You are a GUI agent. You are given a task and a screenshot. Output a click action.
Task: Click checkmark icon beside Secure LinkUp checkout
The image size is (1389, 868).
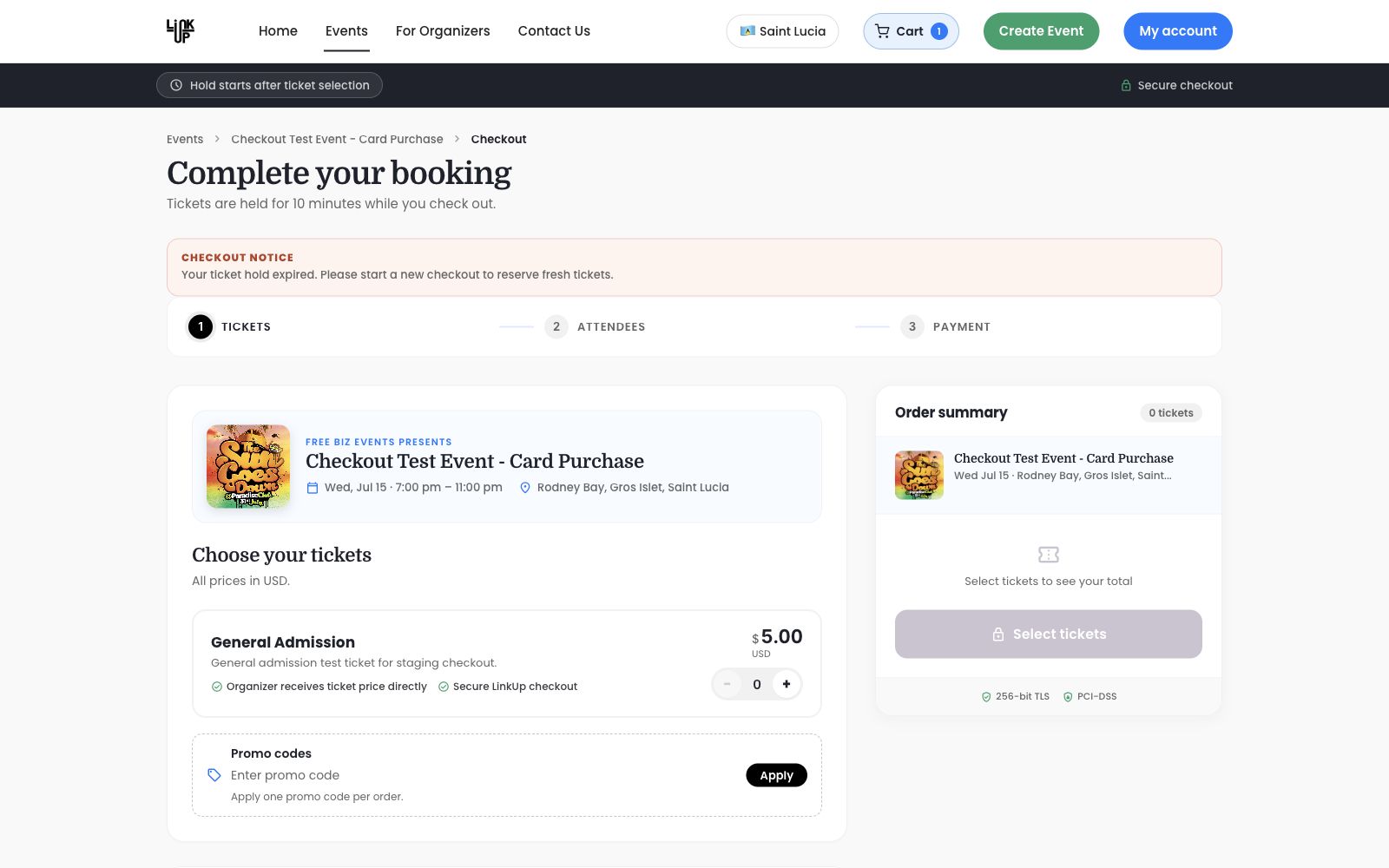[x=444, y=687]
